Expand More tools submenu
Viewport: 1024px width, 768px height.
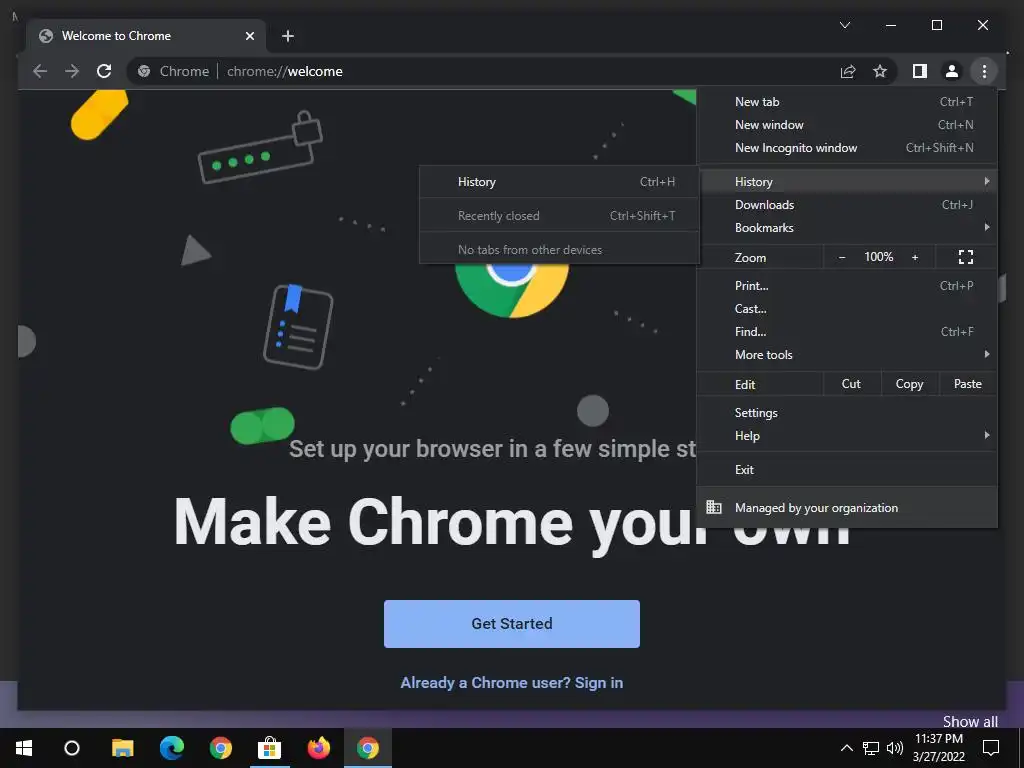[847, 355]
